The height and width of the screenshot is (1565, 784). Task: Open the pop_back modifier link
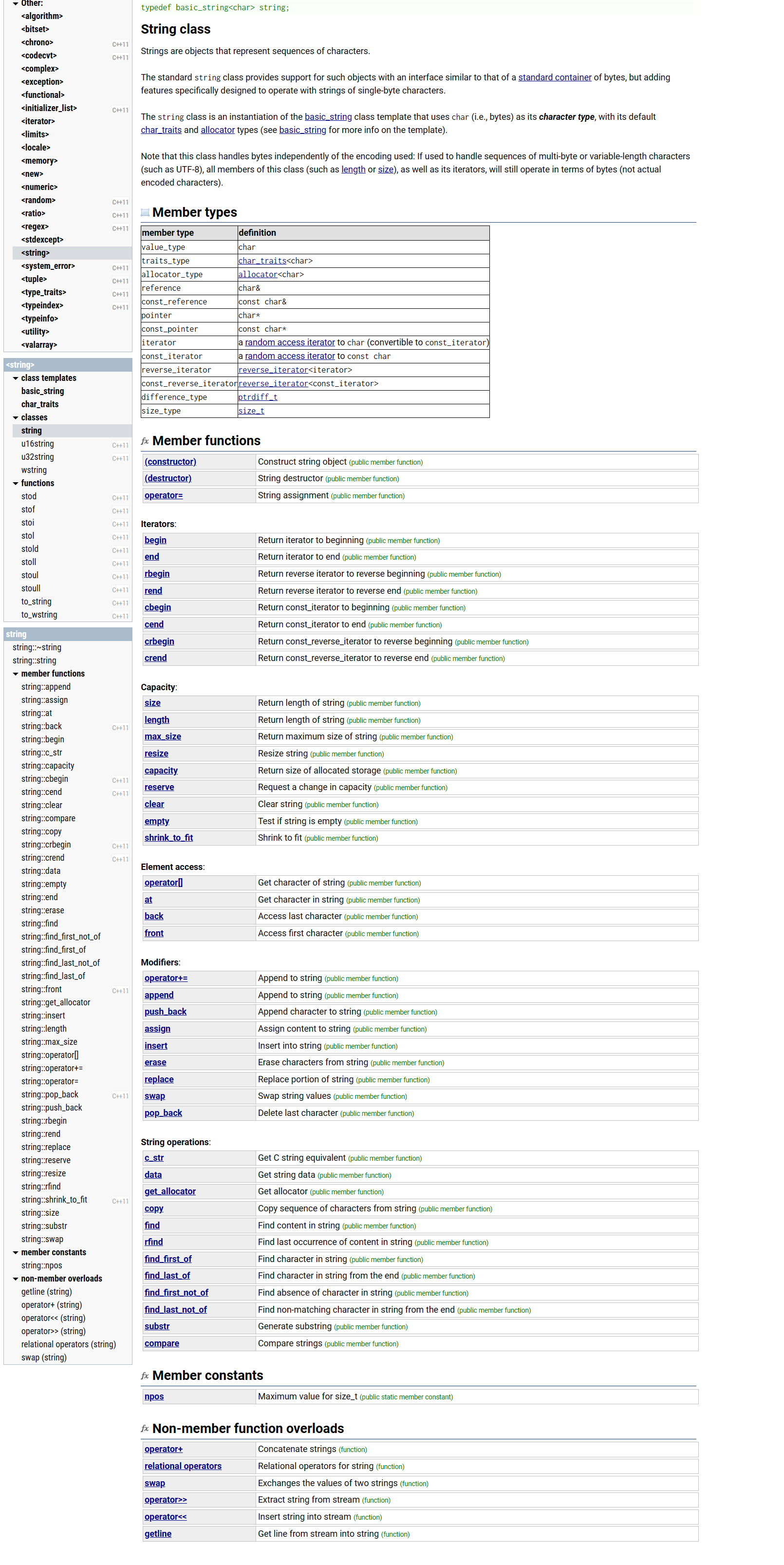point(163,1113)
